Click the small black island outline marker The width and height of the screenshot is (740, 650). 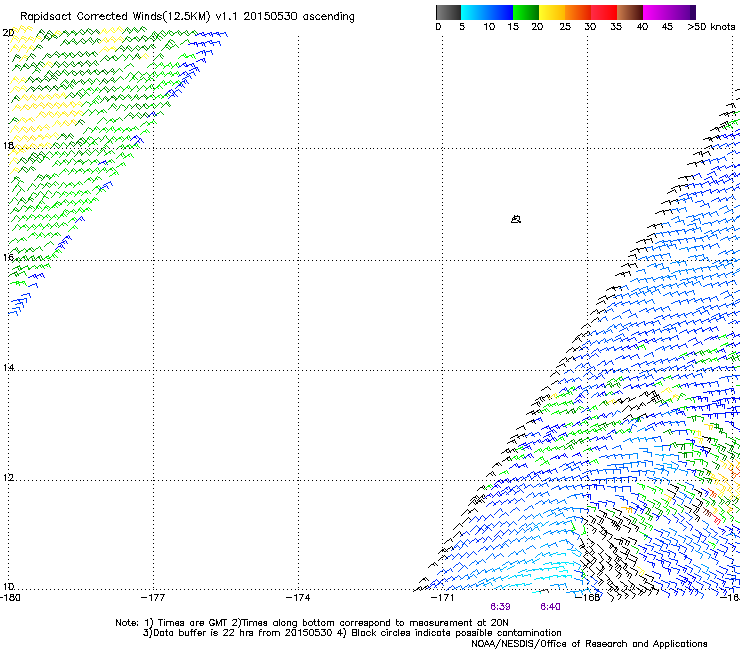pyautogui.click(x=516, y=219)
